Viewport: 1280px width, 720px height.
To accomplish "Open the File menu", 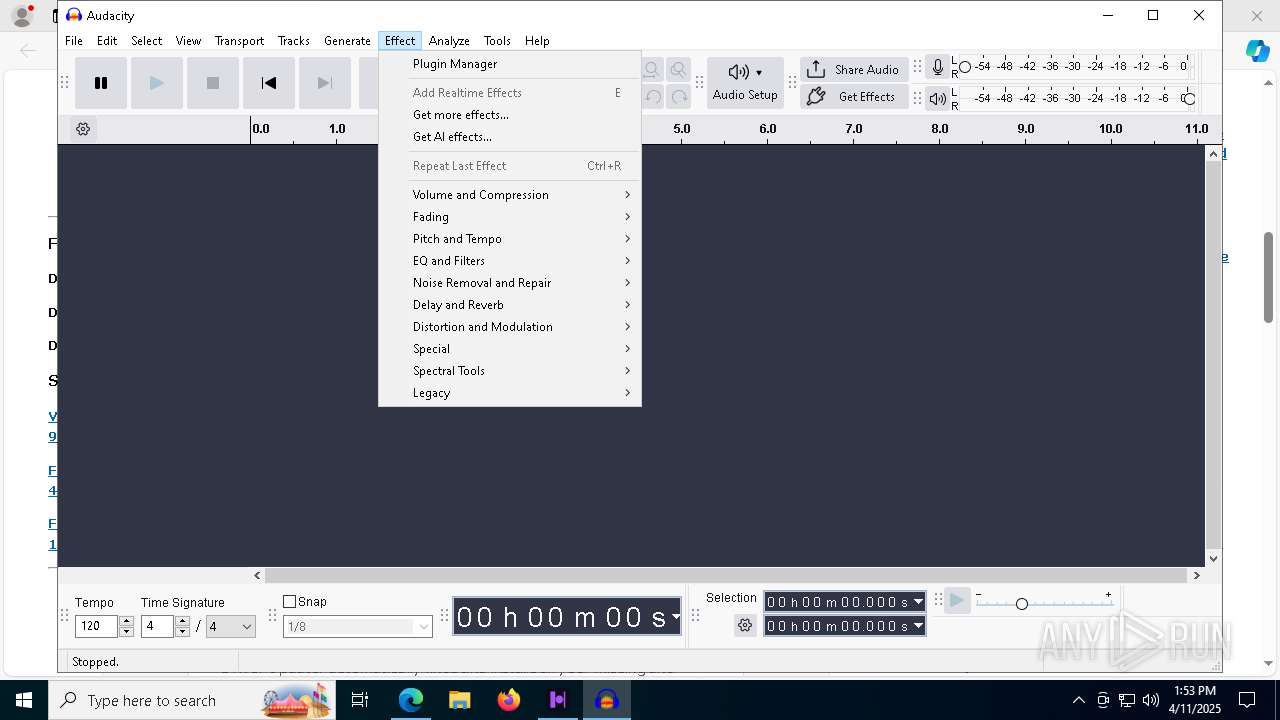I will click(x=74, y=41).
